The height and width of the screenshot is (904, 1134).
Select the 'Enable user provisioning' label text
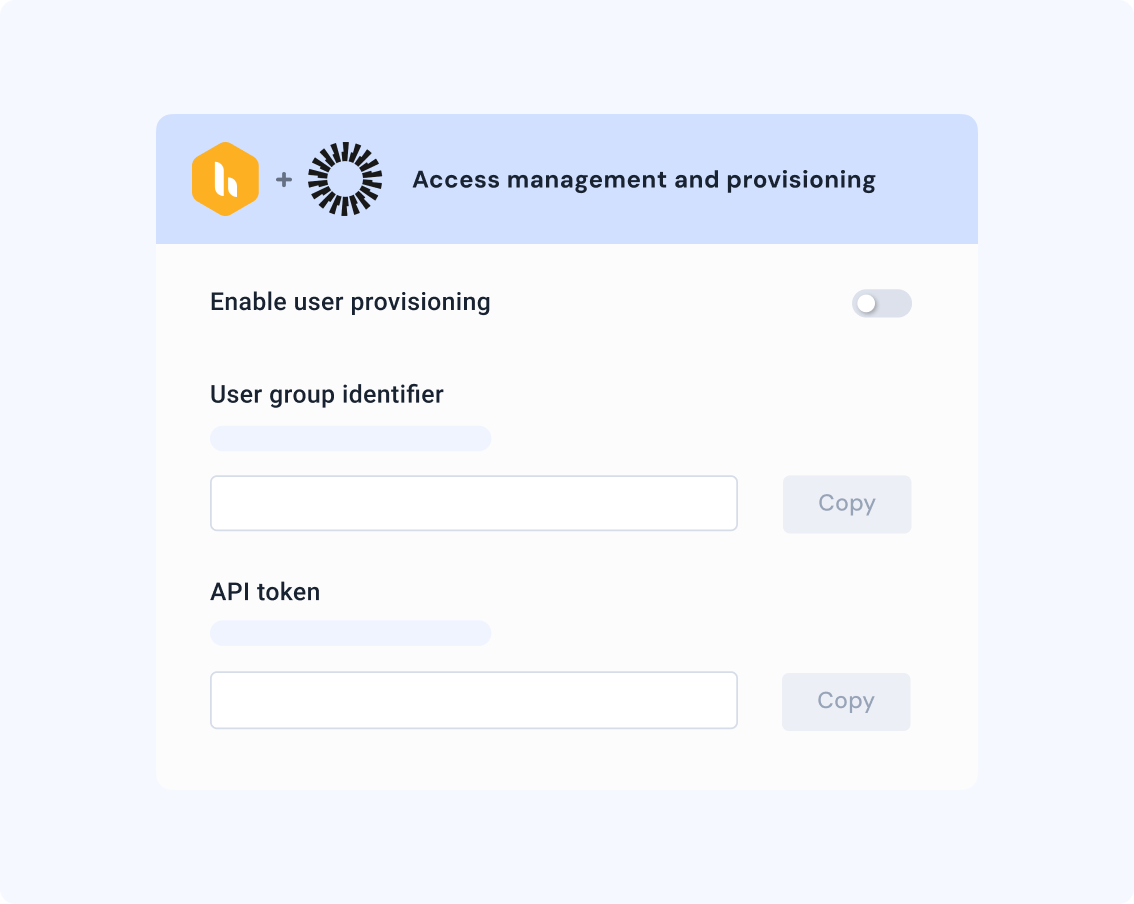coord(349,301)
